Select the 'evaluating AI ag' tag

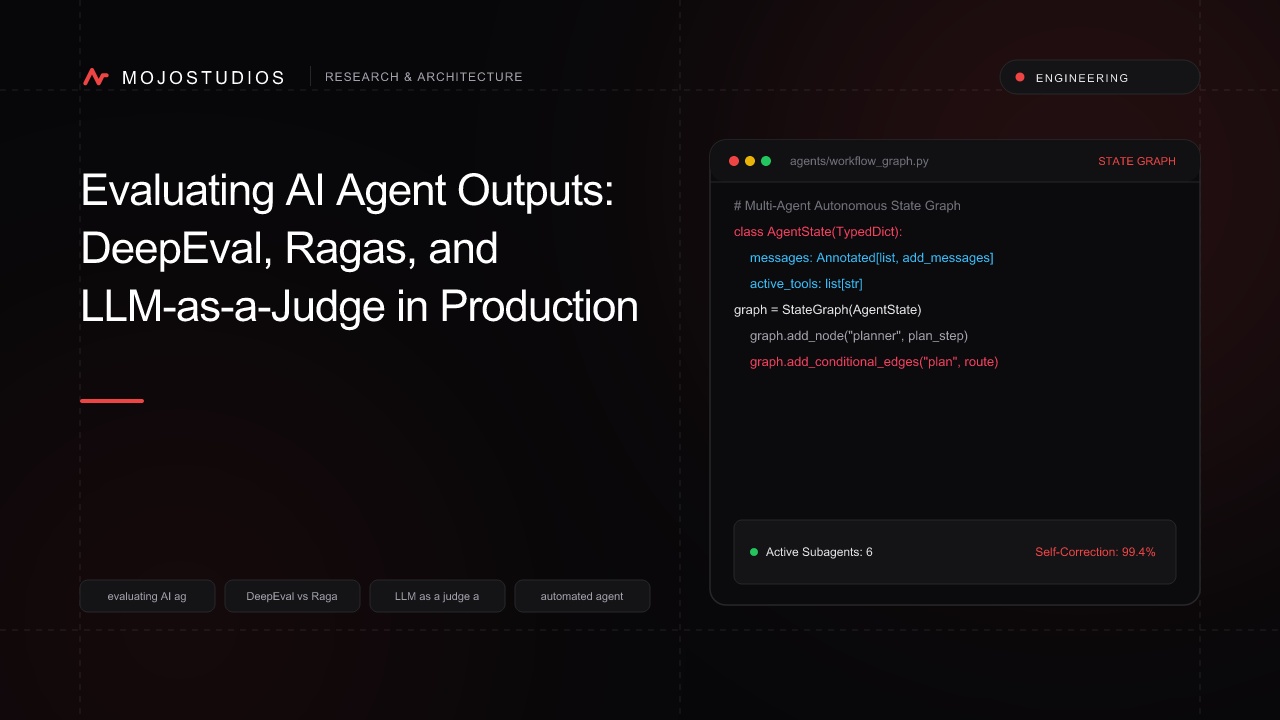pos(147,596)
